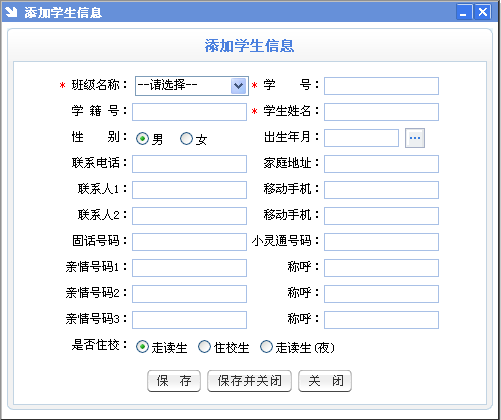Select the 男 gender radio button
The image size is (501, 420).
[142, 138]
